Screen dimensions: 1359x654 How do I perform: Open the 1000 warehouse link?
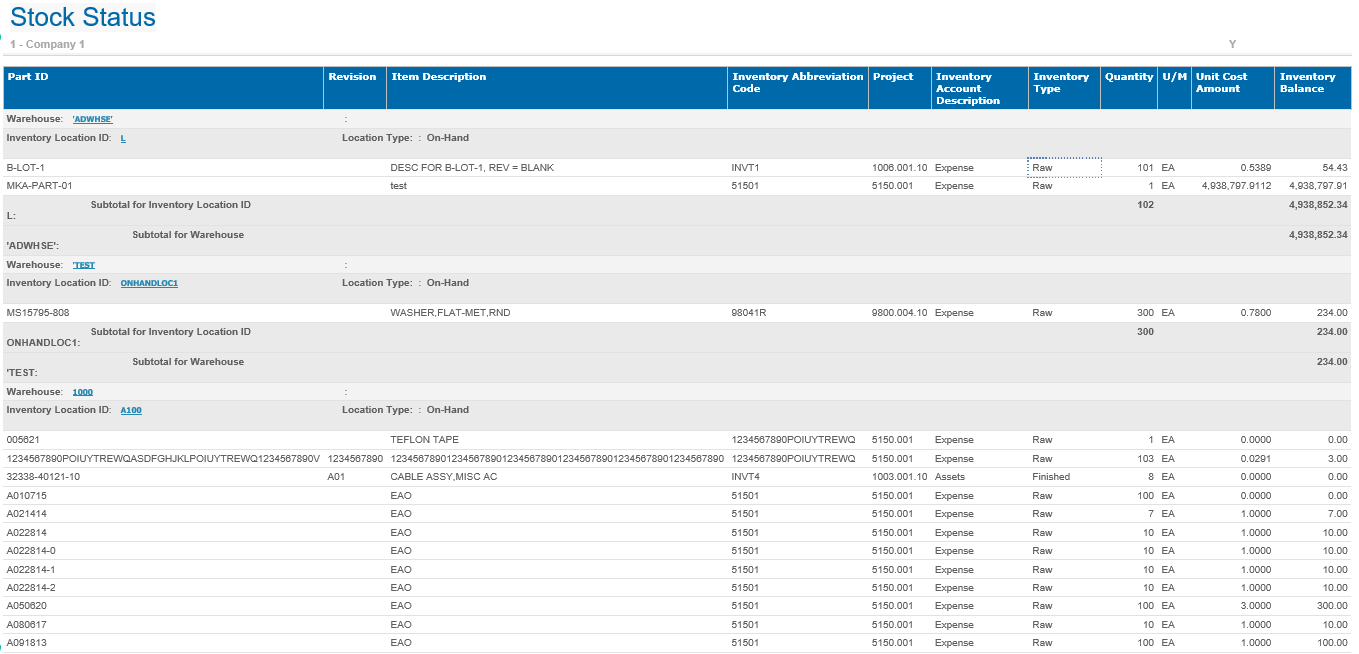(x=82, y=392)
